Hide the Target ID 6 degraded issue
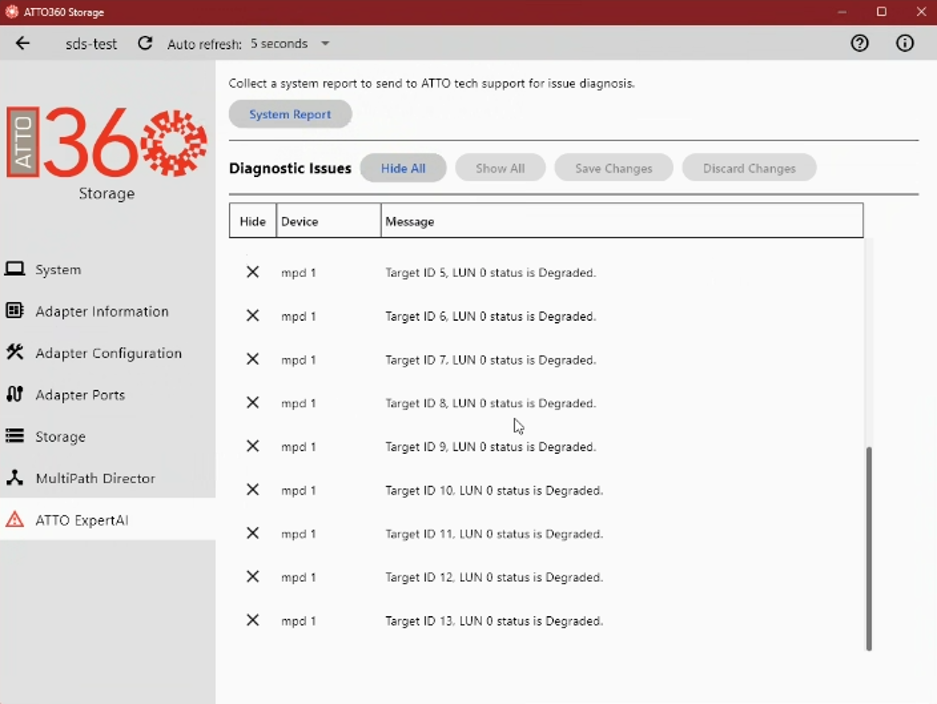 tap(253, 316)
